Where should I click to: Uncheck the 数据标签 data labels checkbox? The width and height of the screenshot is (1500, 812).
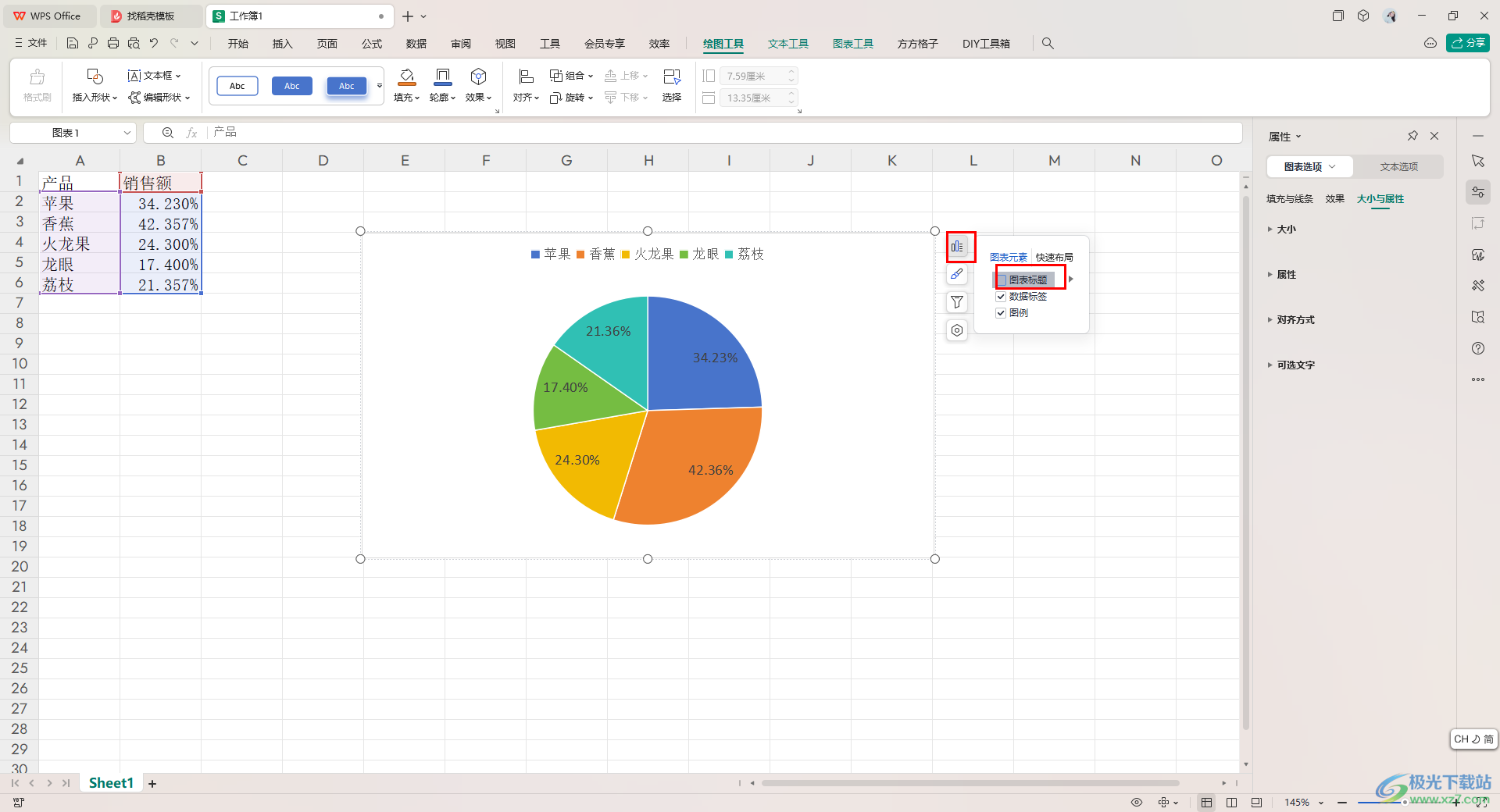pos(1001,297)
